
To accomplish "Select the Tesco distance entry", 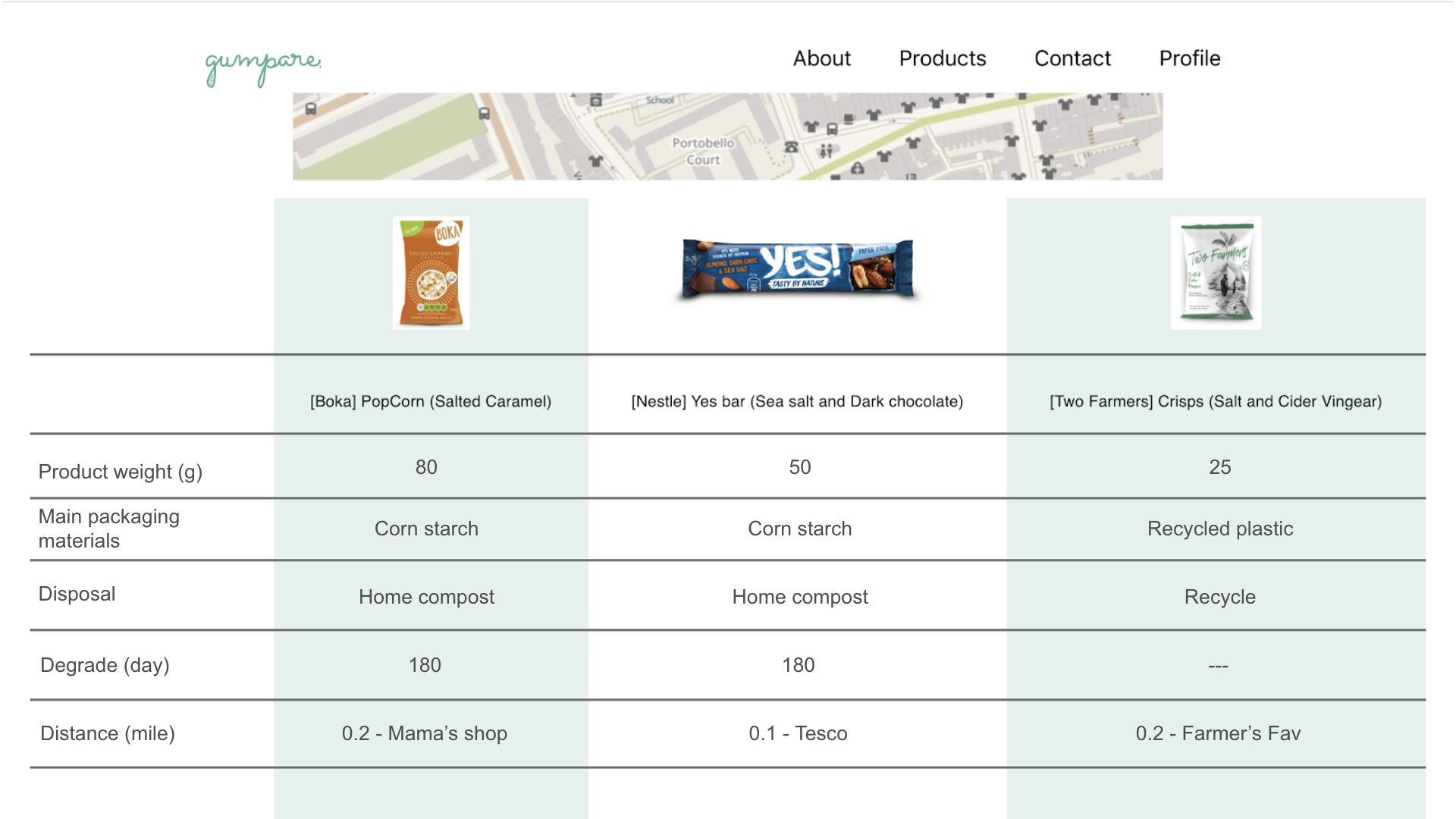I will tap(798, 733).
